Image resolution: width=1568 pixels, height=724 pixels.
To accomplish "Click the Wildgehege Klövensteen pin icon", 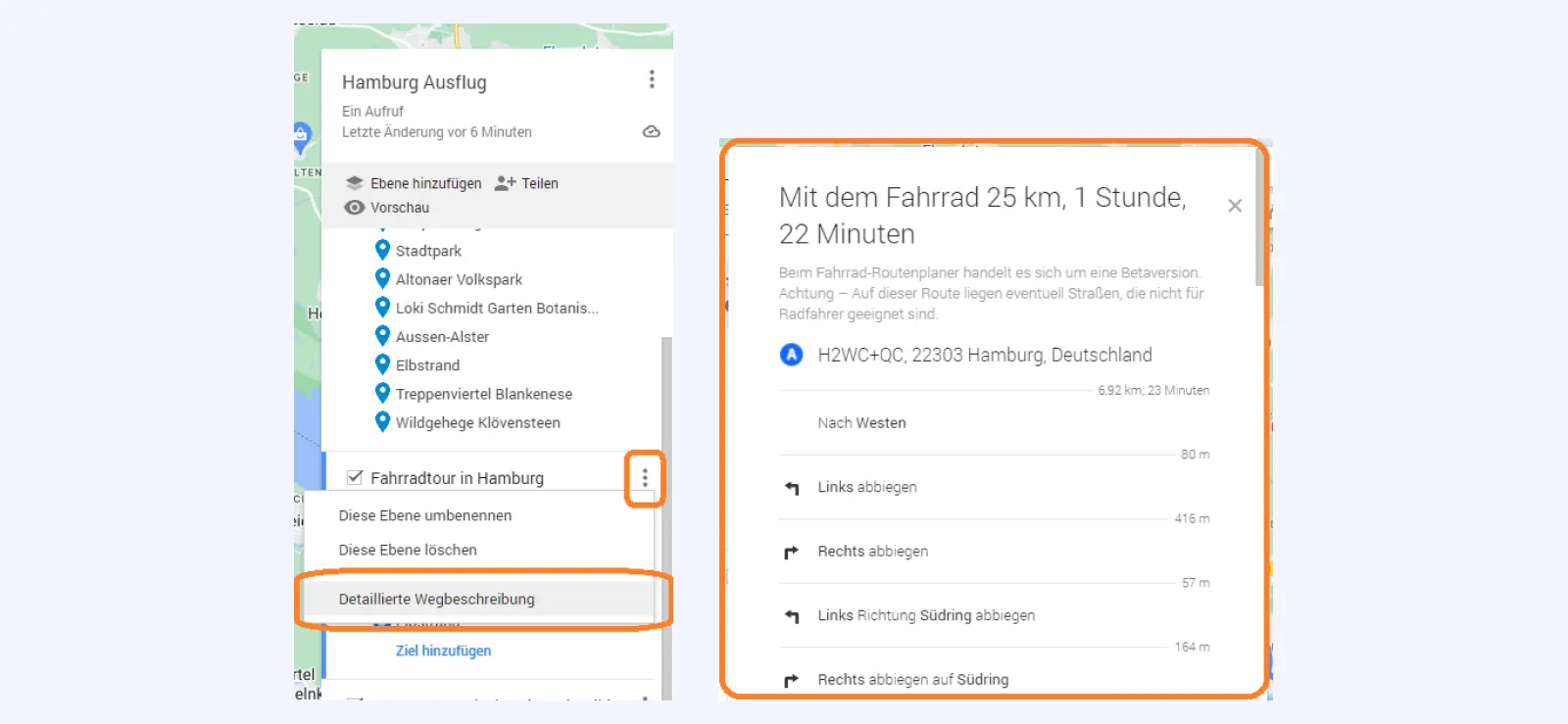I will [x=383, y=421].
